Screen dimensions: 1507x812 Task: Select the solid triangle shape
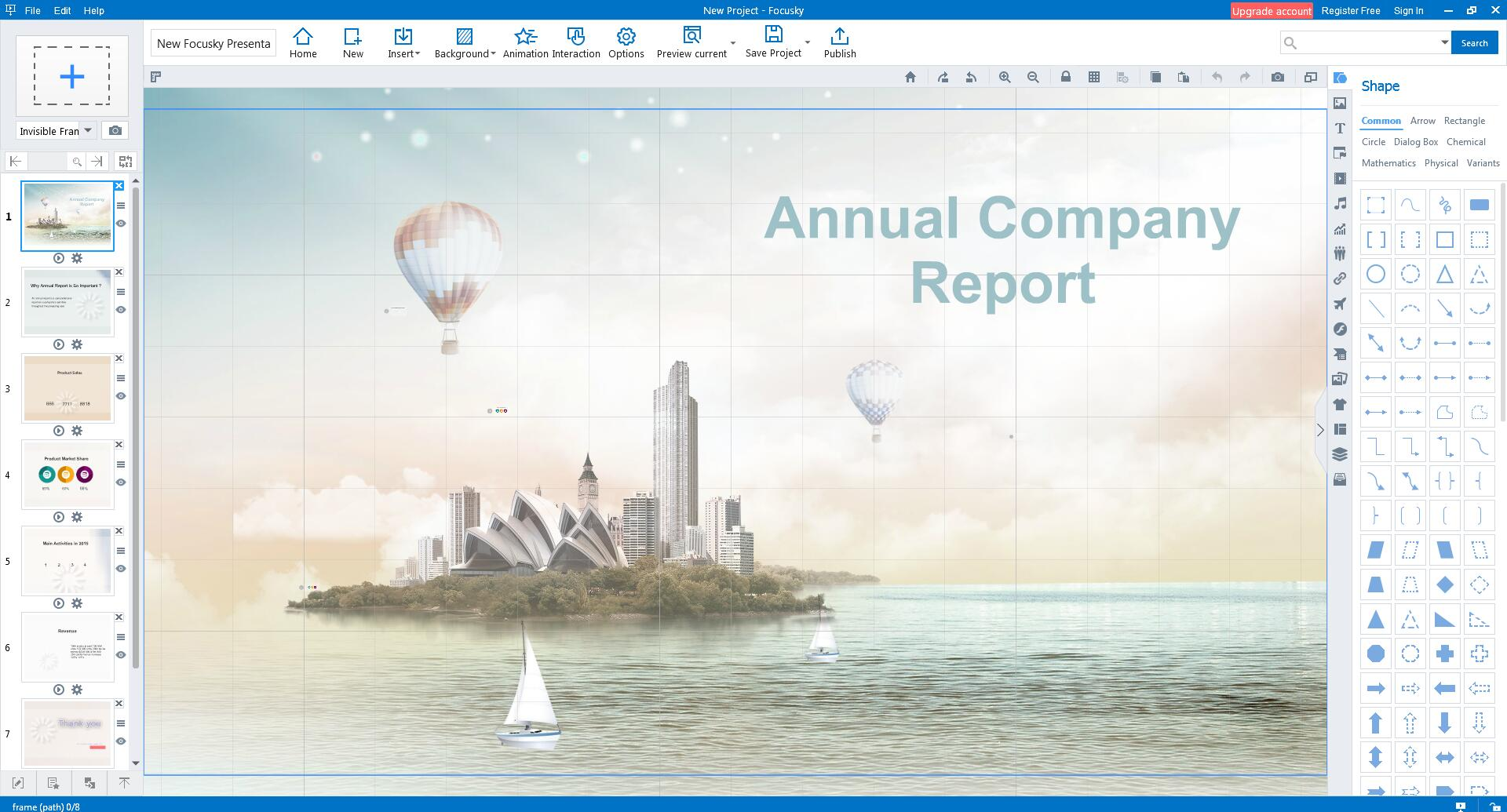coord(1375,620)
